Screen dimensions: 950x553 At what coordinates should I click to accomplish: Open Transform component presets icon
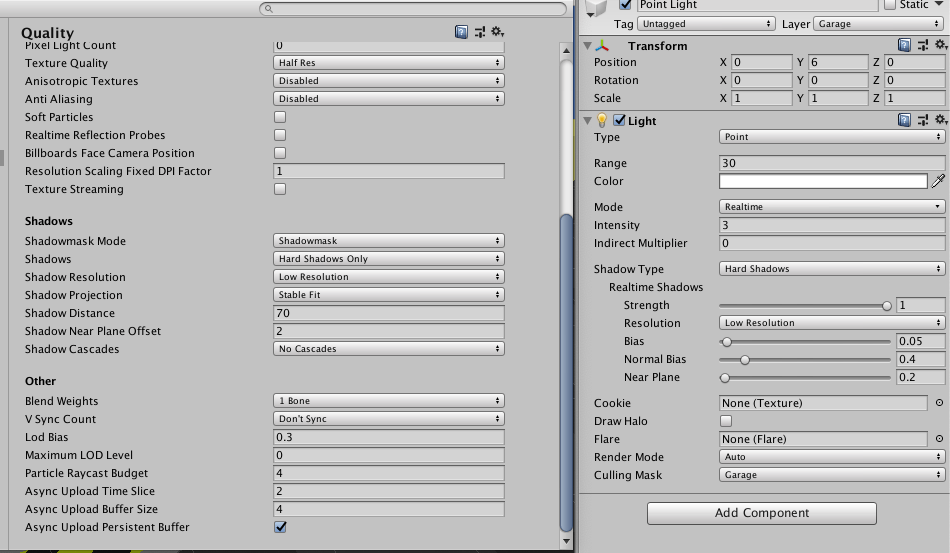point(923,45)
